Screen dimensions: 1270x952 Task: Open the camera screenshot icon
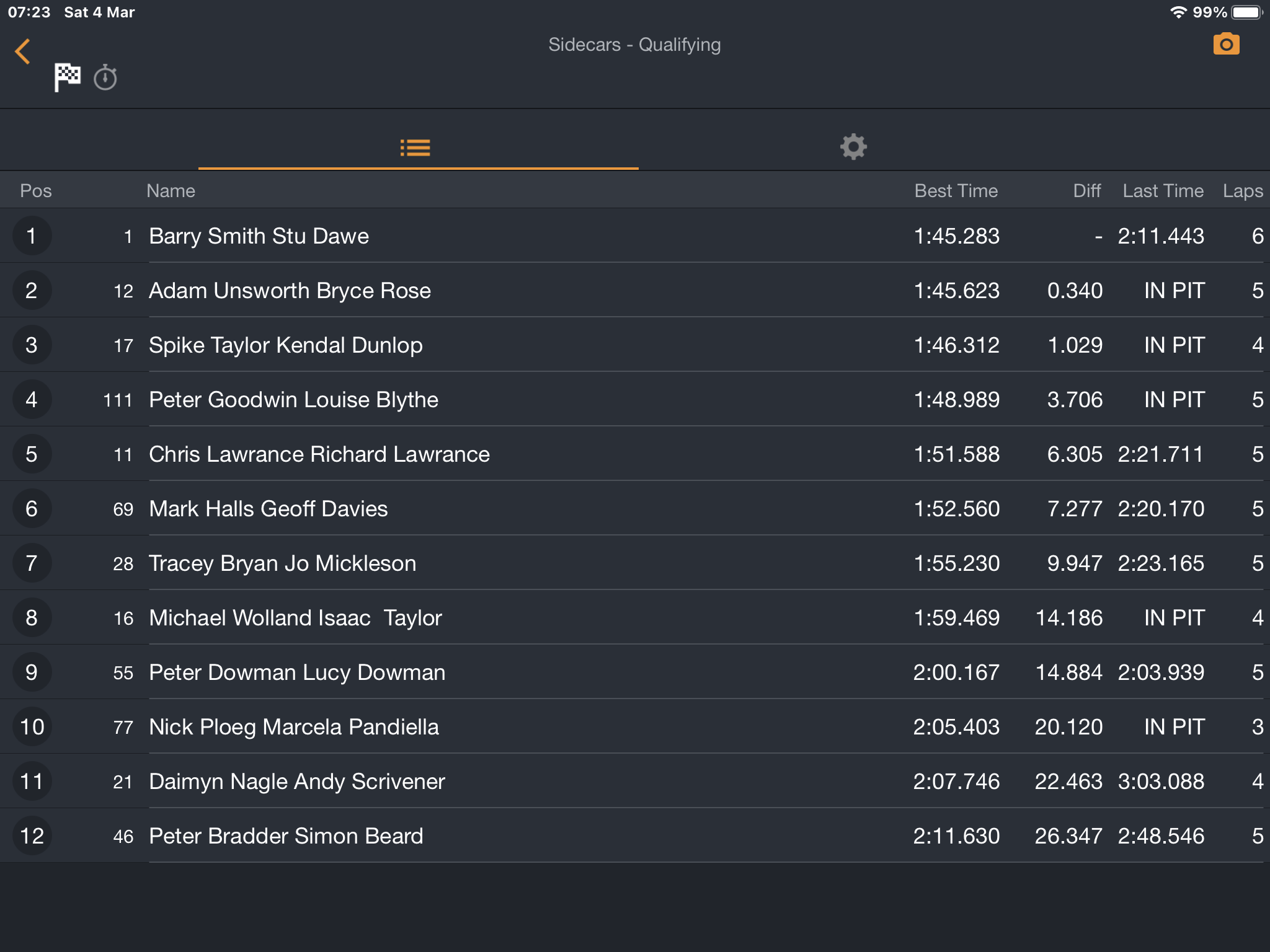tap(1226, 44)
